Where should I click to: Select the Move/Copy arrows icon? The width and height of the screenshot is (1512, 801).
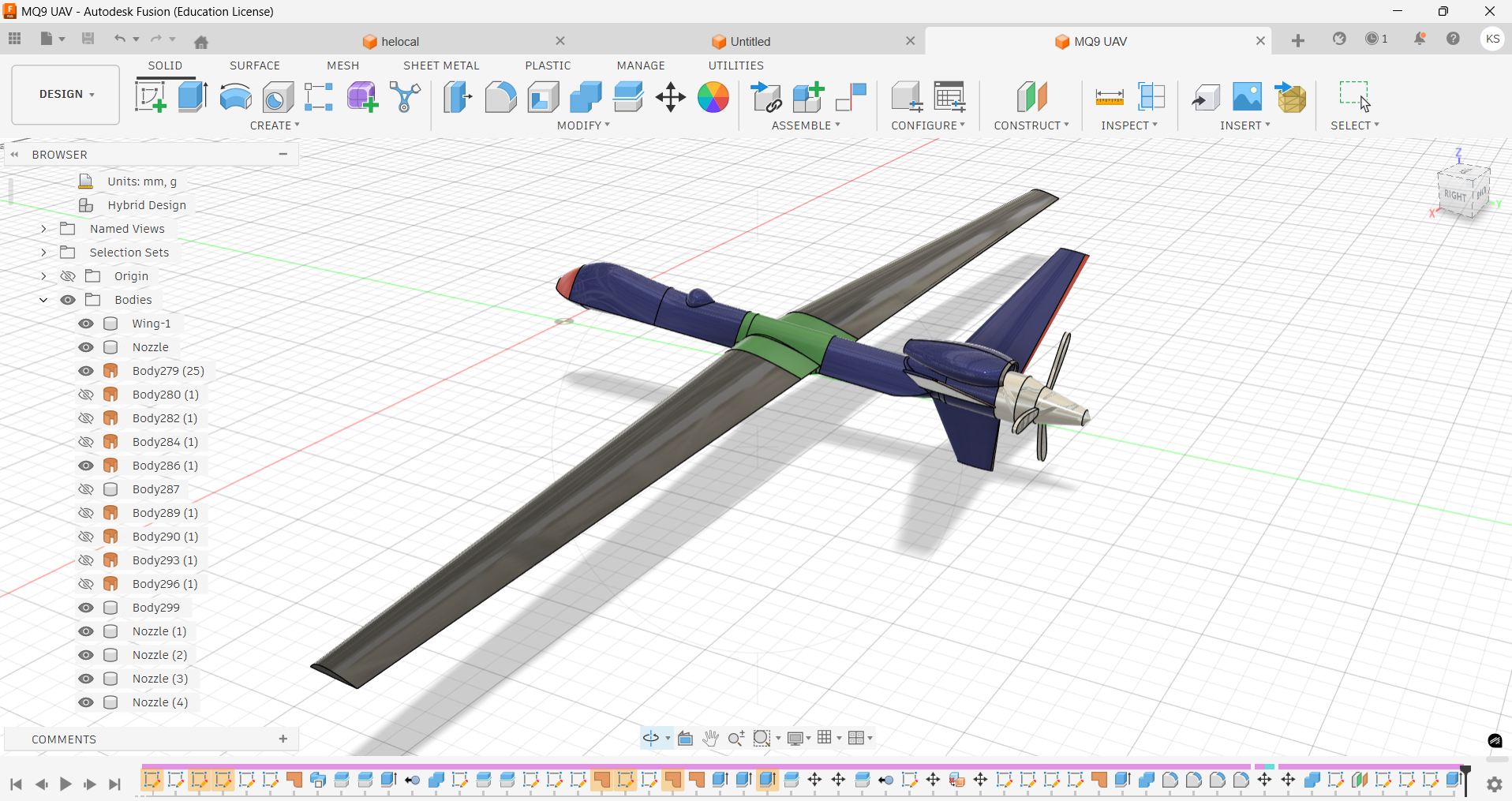click(x=670, y=97)
